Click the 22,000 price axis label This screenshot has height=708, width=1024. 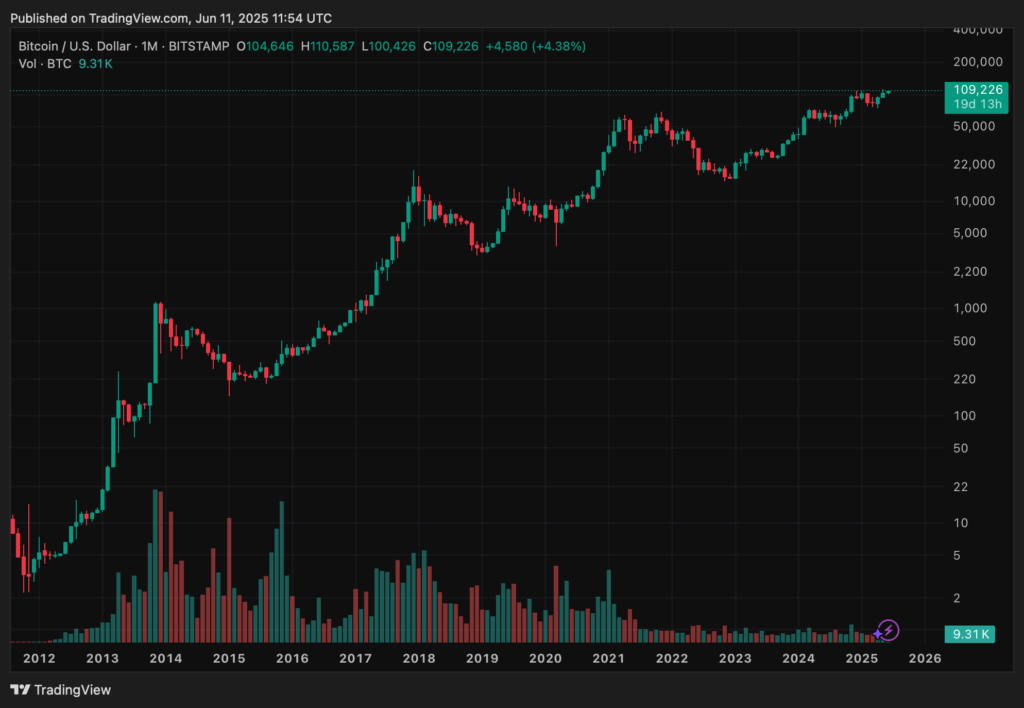coord(974,164)
